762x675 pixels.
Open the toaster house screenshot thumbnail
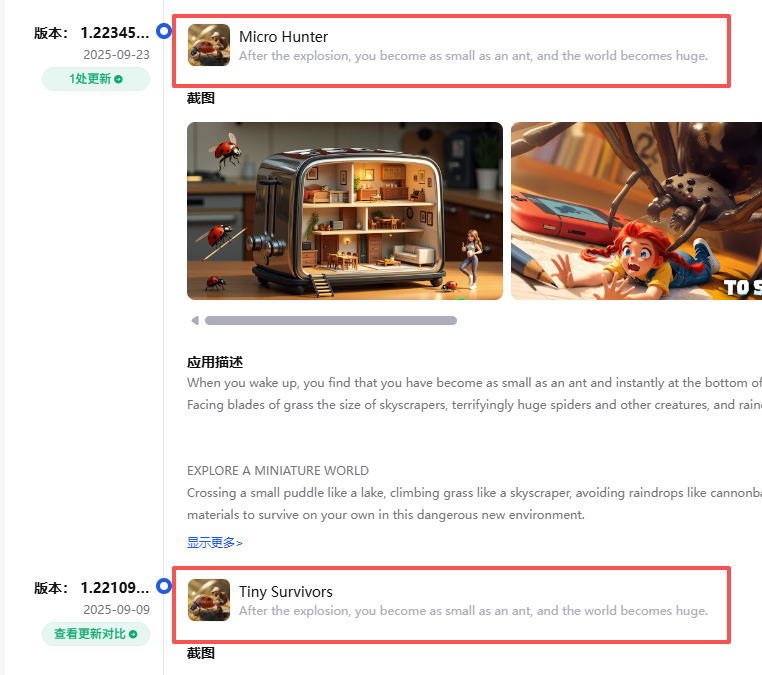(x=345, y=211)
